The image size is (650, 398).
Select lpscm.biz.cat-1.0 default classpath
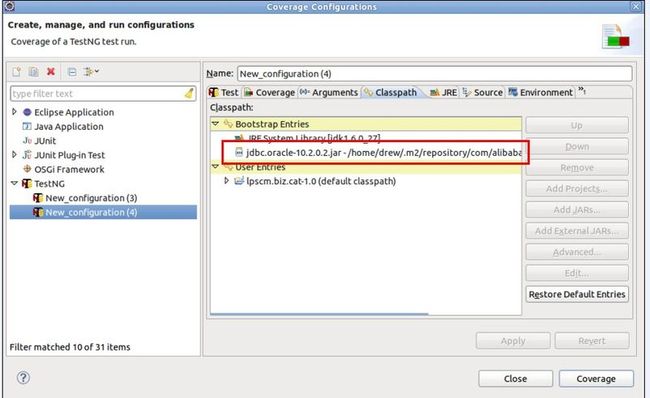coord(321,181)
